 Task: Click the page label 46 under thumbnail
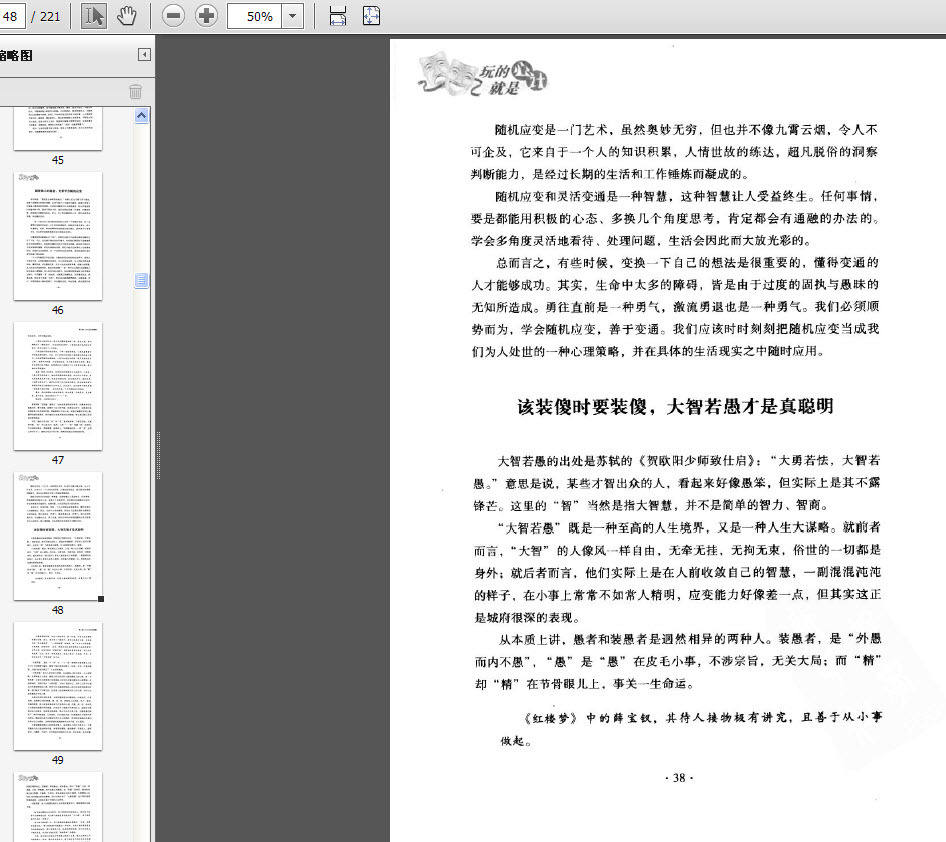point(58,310)
